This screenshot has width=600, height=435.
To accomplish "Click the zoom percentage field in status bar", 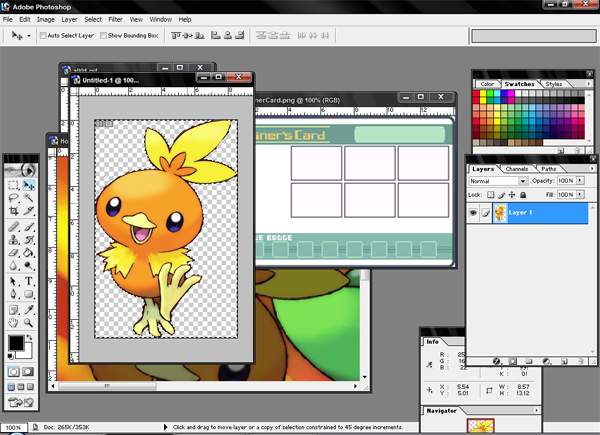I will click(13, 427).
